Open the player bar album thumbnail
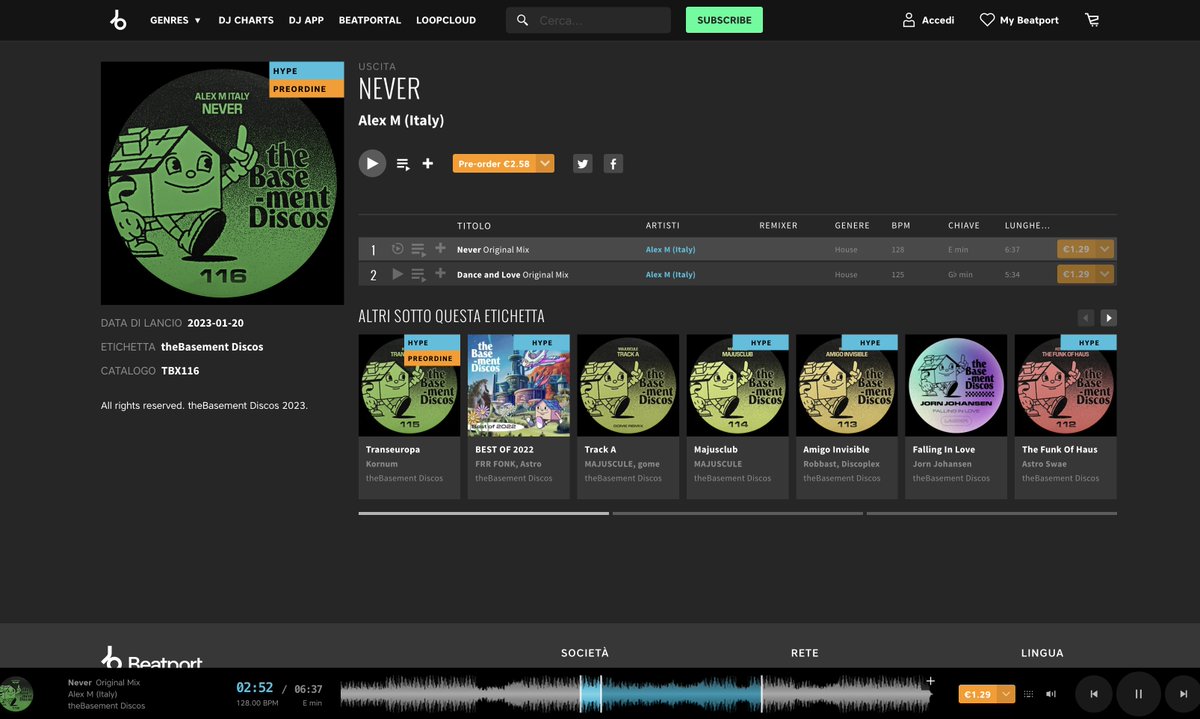The height and width of the screenshot is (719, 1200). coord(16,694)
